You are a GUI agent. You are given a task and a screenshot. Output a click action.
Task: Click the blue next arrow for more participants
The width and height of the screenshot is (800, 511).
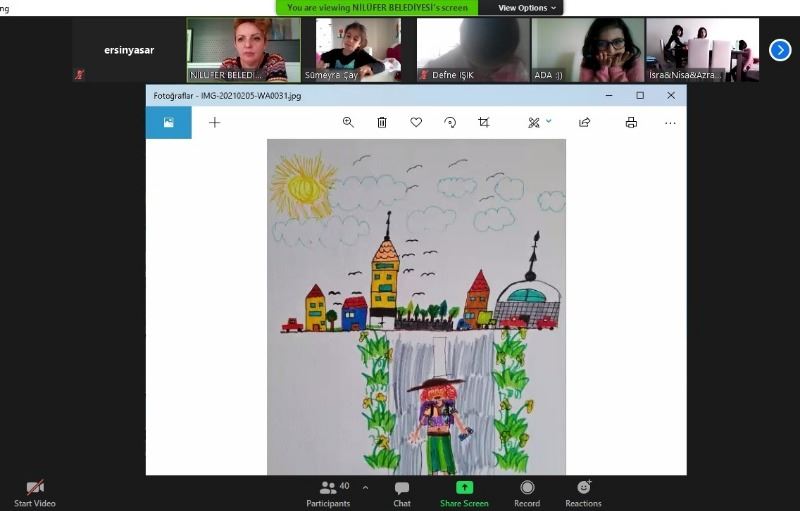click(x=780, y=50)
